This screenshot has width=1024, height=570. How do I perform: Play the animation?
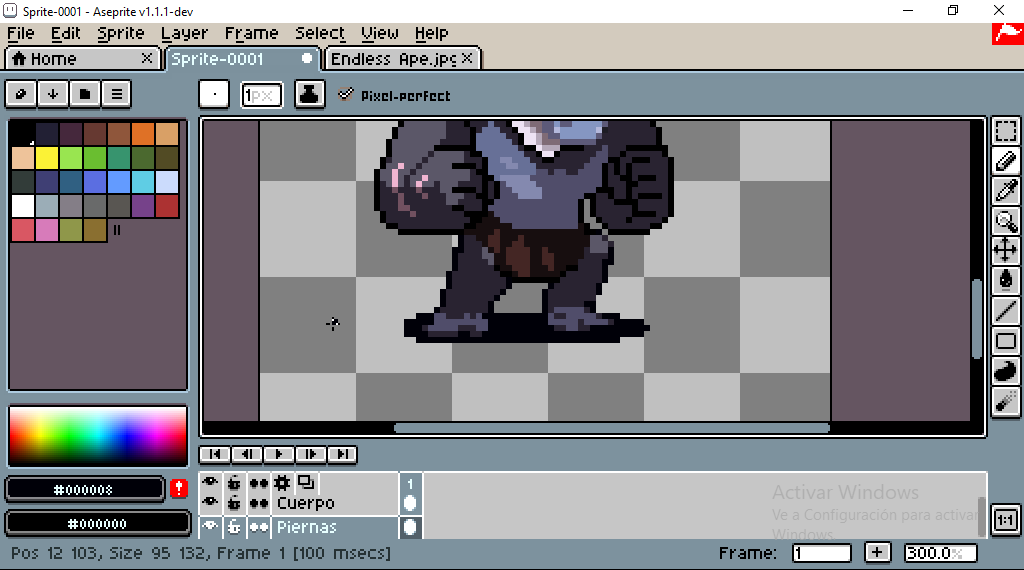coord(279,454)
